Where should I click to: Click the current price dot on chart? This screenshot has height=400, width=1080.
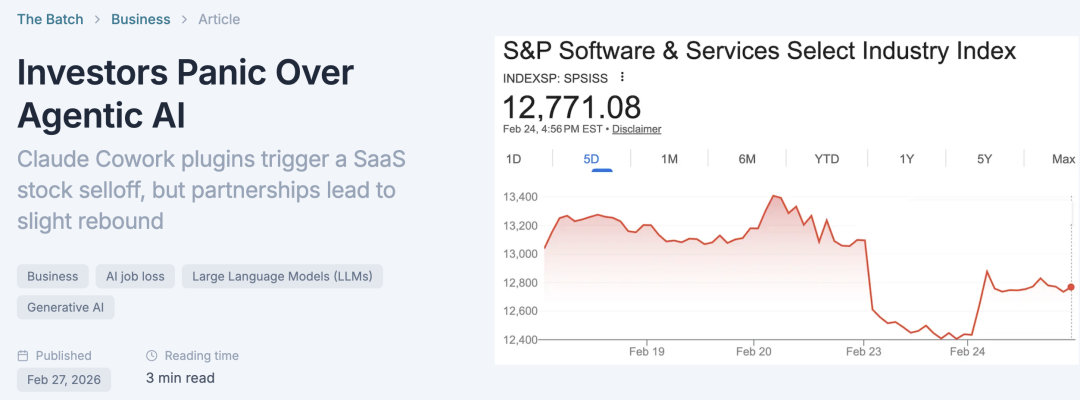click(1071, 287)
